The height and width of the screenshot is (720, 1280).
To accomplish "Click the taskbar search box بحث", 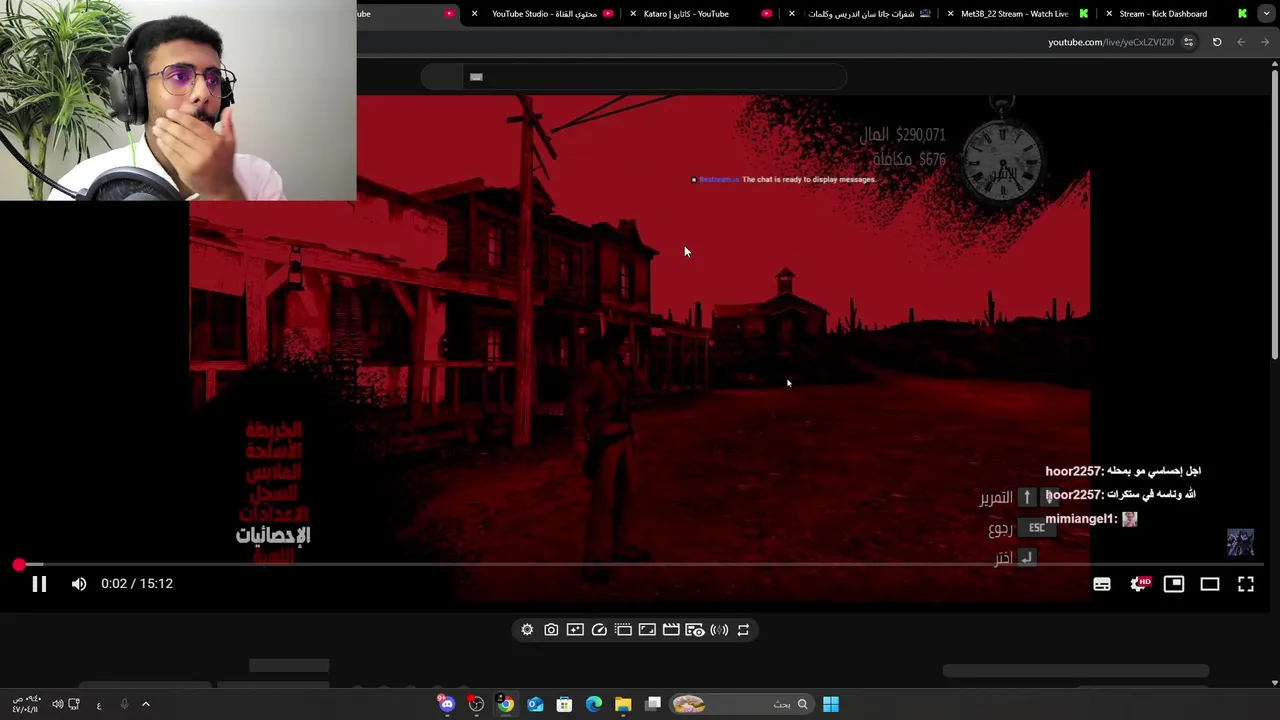I will tap(741, 704).
